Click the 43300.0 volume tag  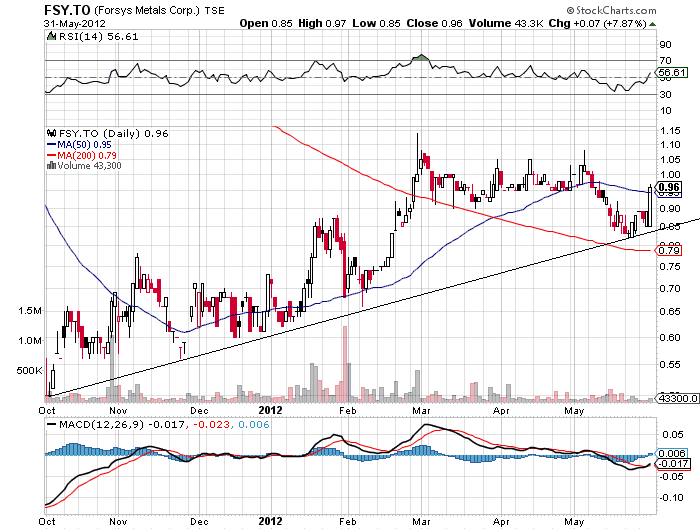(677, 398)
